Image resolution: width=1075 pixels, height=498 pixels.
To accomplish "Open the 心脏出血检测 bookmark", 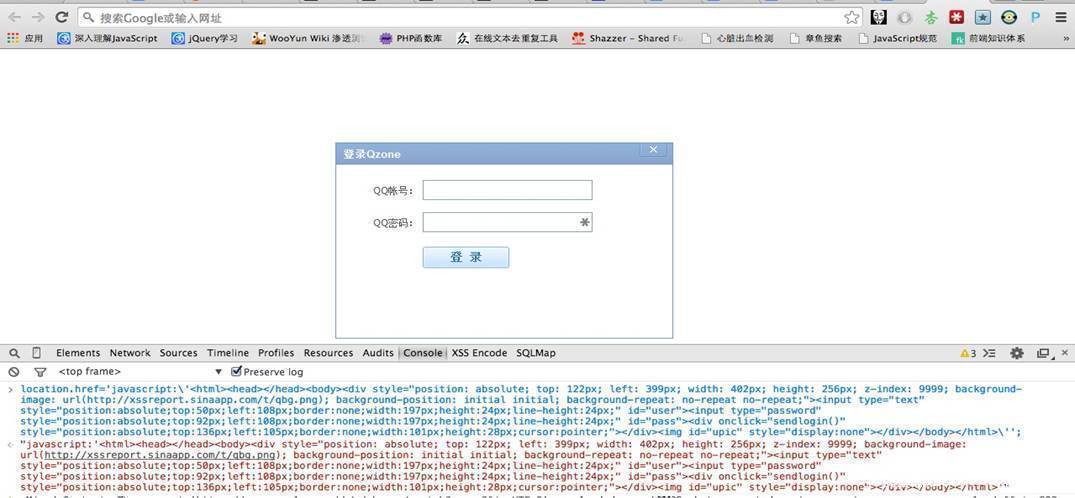I will (x=737, y=38).
